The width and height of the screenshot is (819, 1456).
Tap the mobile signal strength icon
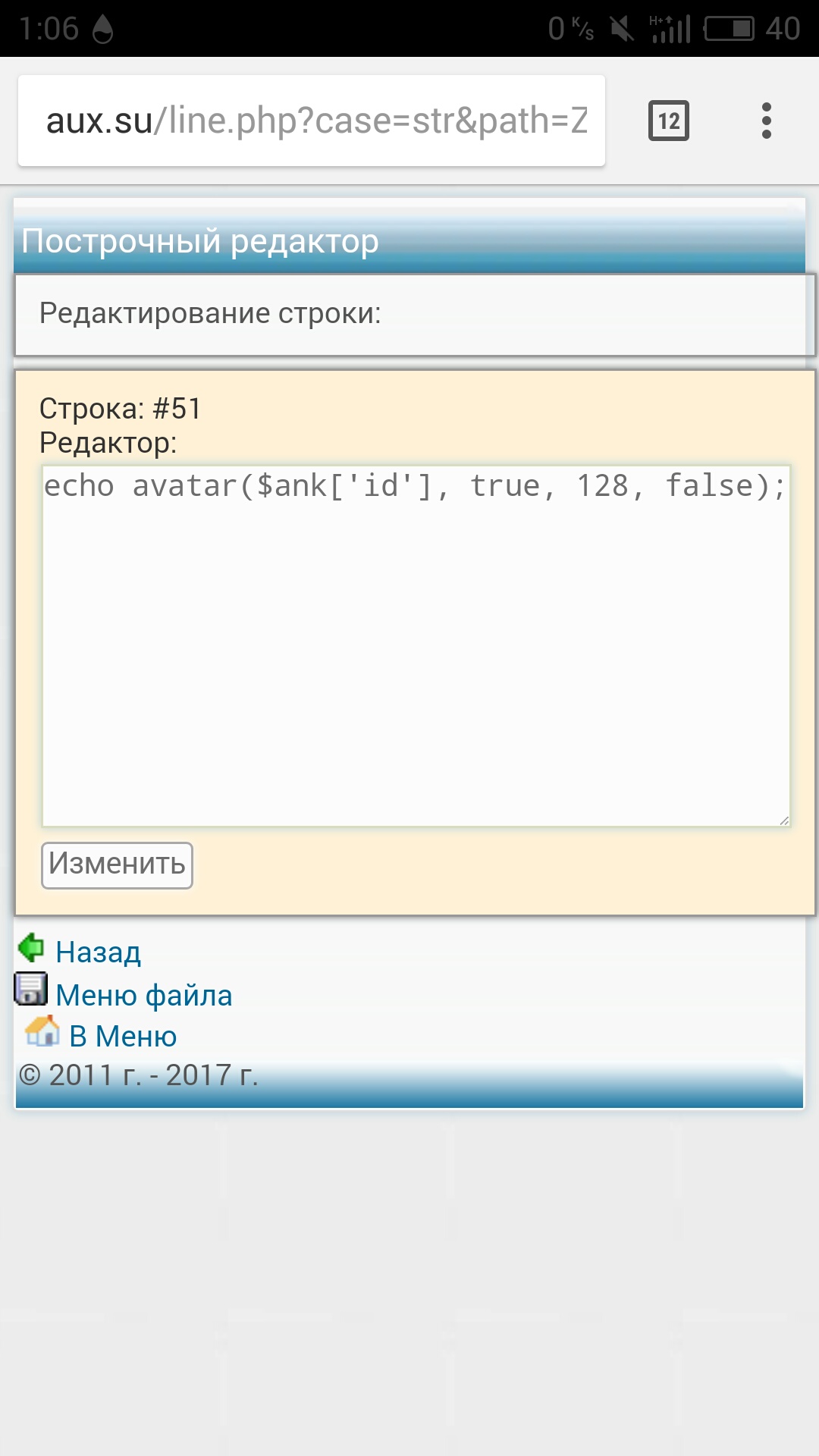click(670, 29)
